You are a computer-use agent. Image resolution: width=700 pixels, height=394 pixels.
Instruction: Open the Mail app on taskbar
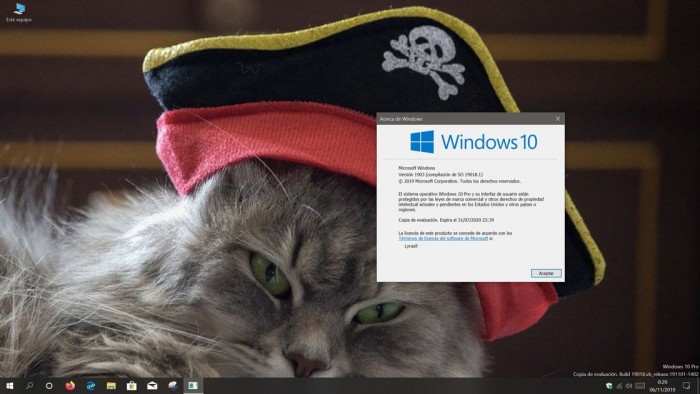coord(152,386)
